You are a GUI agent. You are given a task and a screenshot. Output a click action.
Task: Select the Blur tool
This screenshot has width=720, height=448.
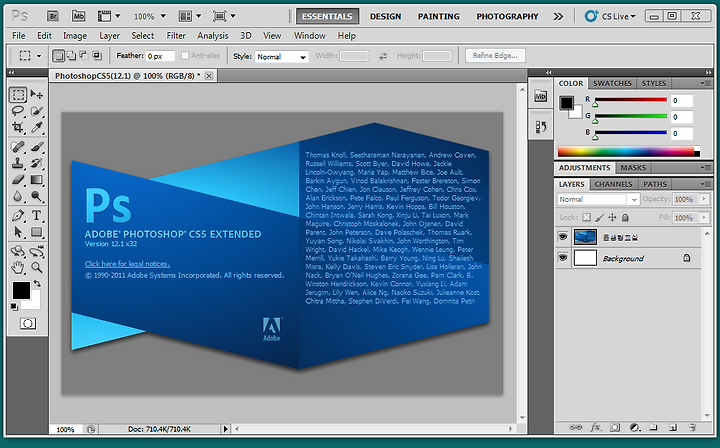[18, 196]
